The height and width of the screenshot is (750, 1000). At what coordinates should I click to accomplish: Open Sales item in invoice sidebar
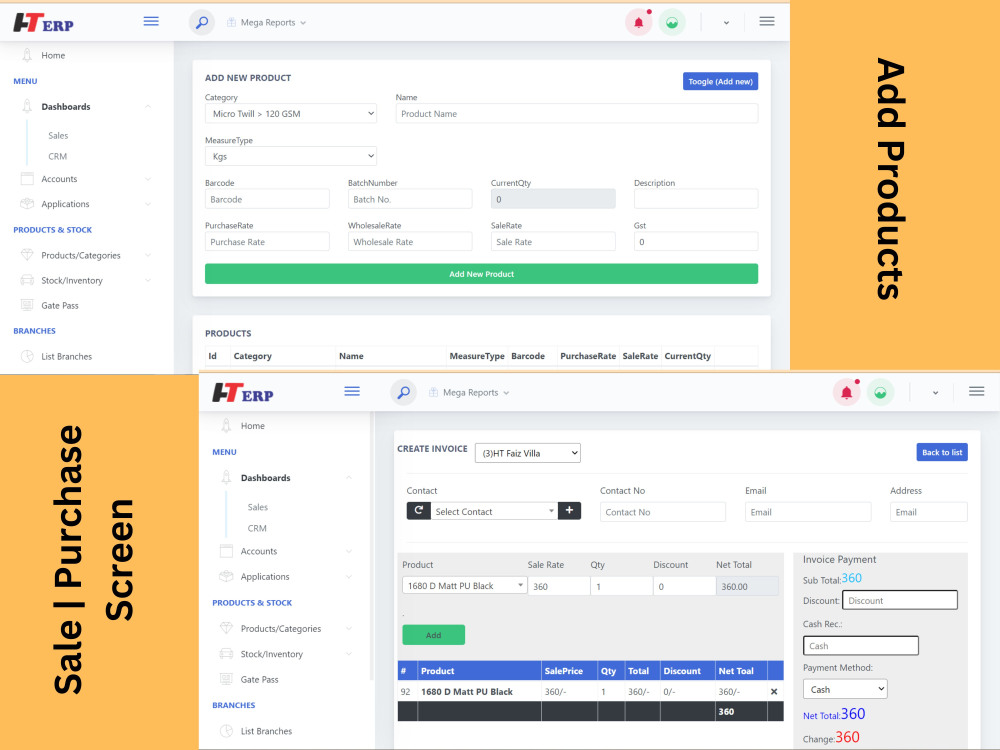click(258, 507)
